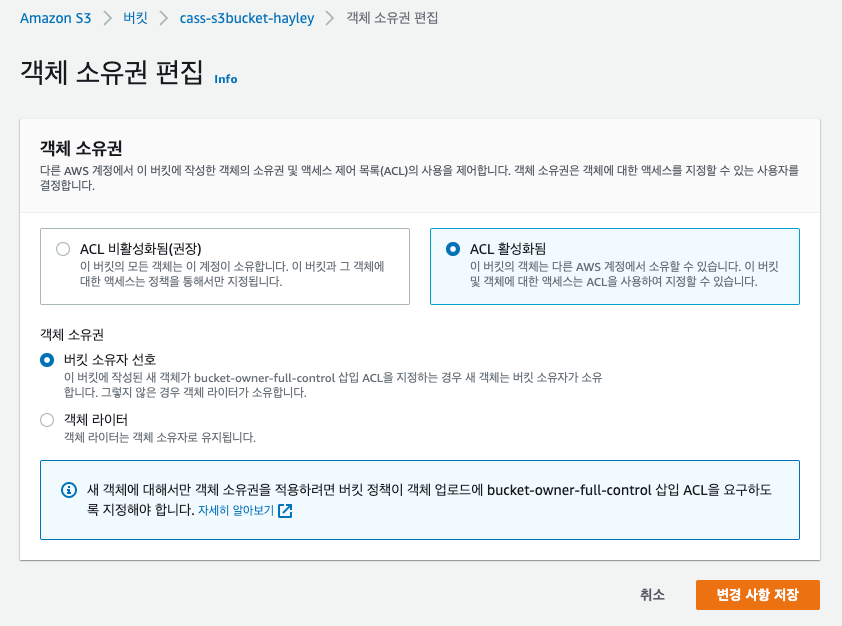Select ACL 비활성화됨(권장) radio option
Screen dimensions: 842x626
tap(63, 249)
